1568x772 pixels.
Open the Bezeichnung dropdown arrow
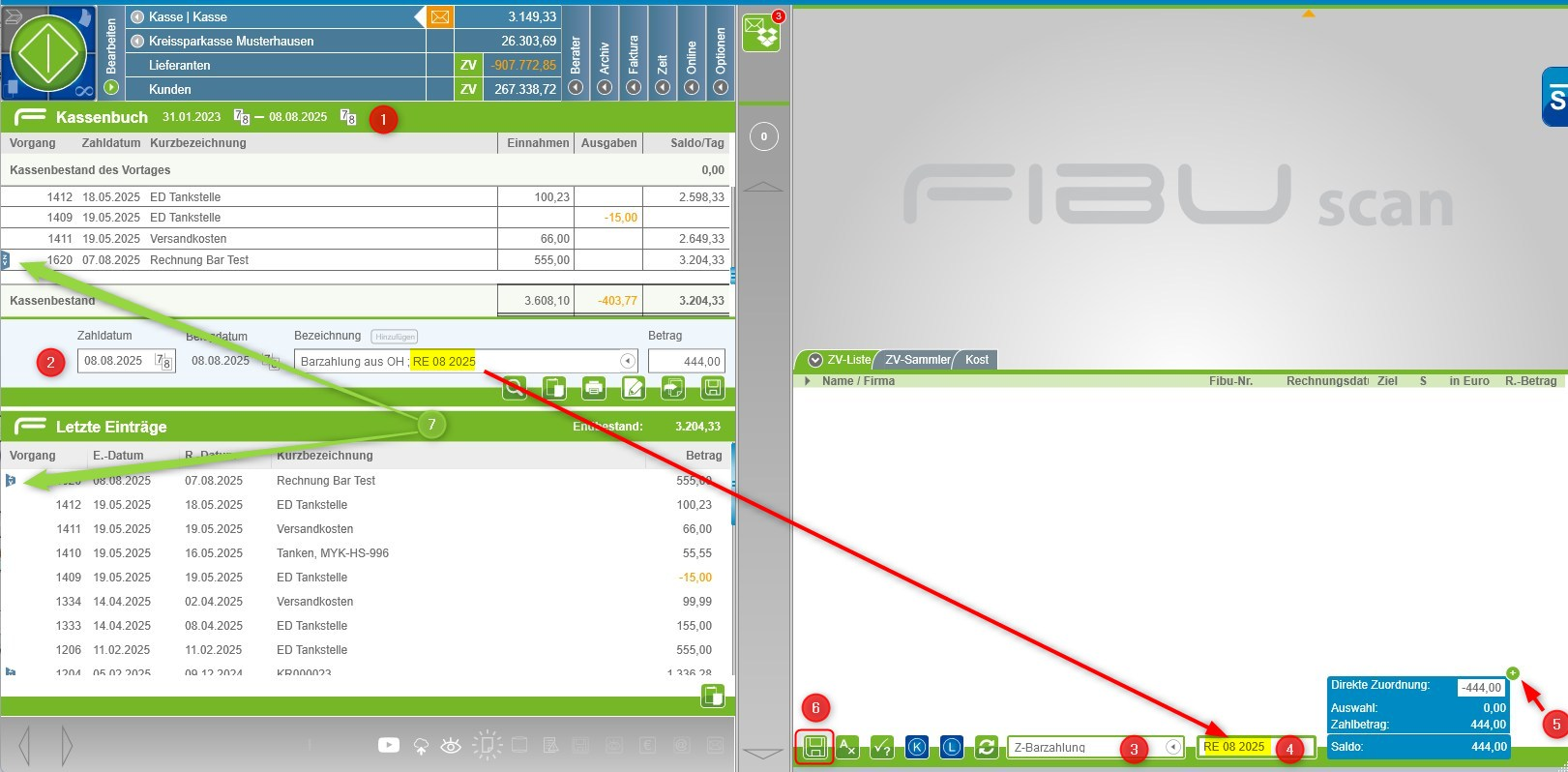pyautogui.click(x=628, y=361)
